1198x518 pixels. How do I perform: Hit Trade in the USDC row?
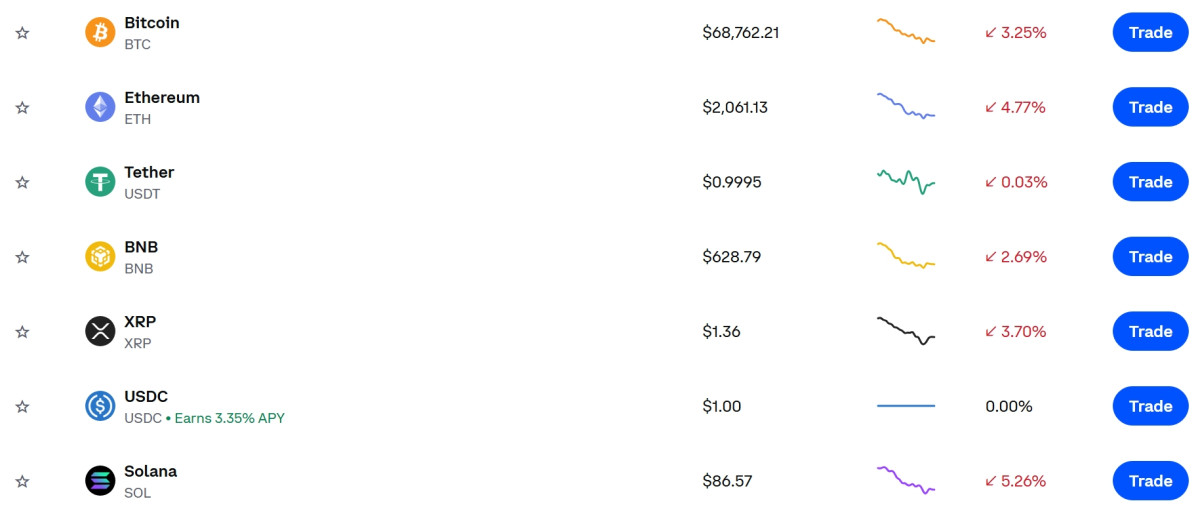[1150, 406]
